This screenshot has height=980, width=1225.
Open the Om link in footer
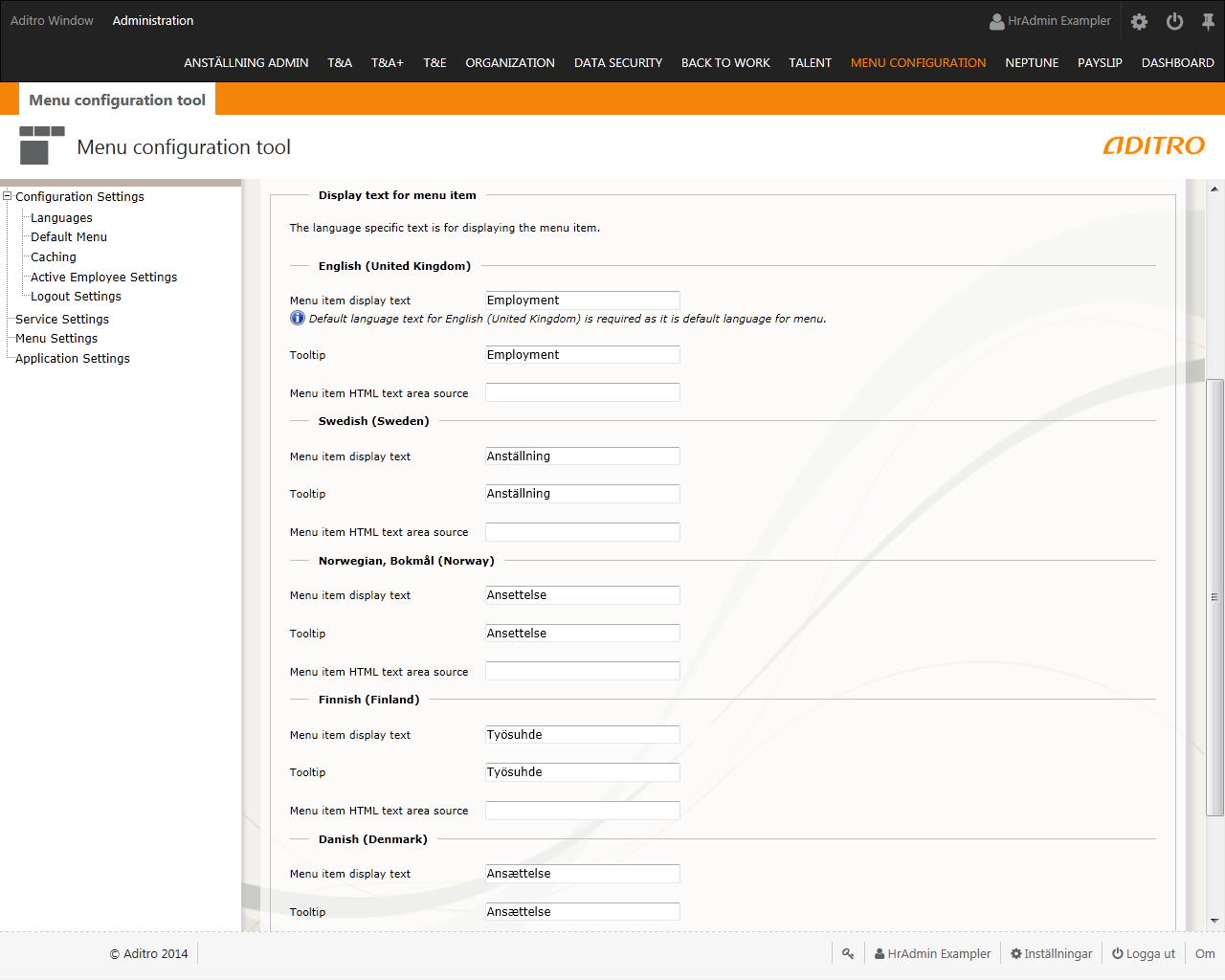coord(1205,953)
